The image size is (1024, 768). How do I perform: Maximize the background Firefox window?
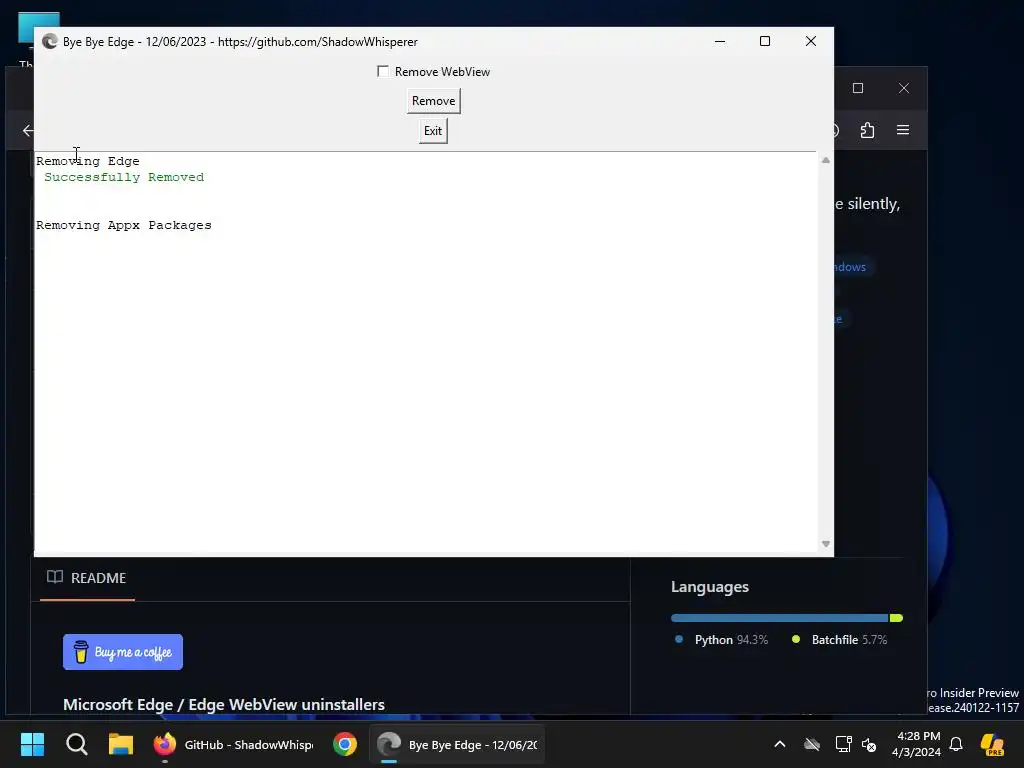click(x=858, y=88)
